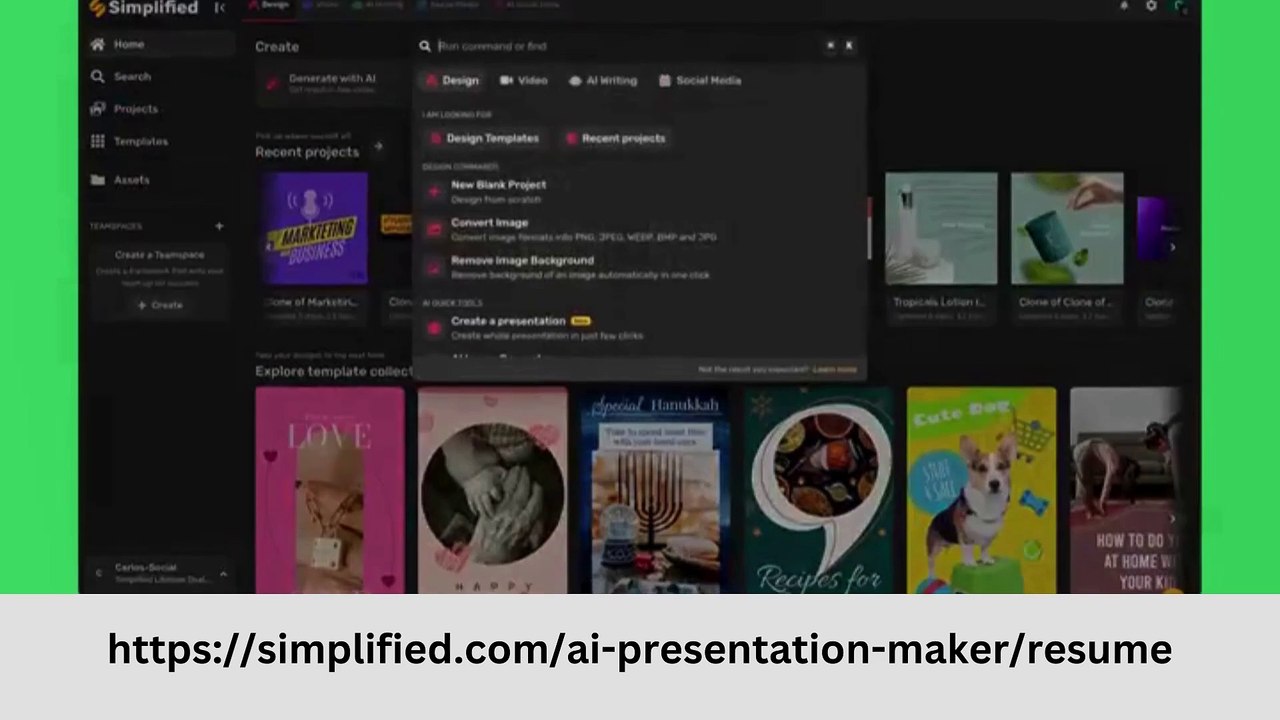Click the Tropicals Lotion project title
This screenshot has height=720, width=1280.
[939, 302]
